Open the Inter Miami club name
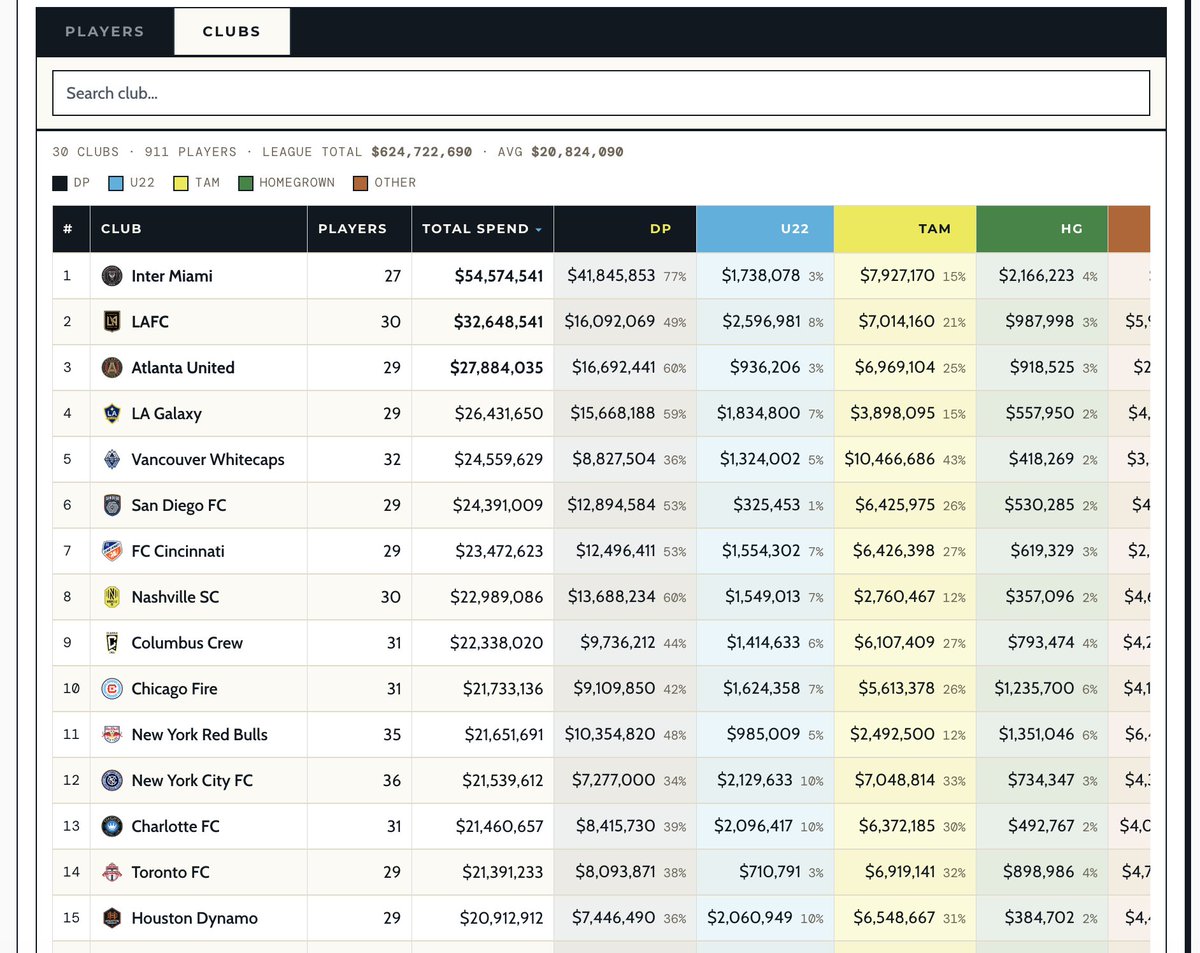 tap(172, 276)
